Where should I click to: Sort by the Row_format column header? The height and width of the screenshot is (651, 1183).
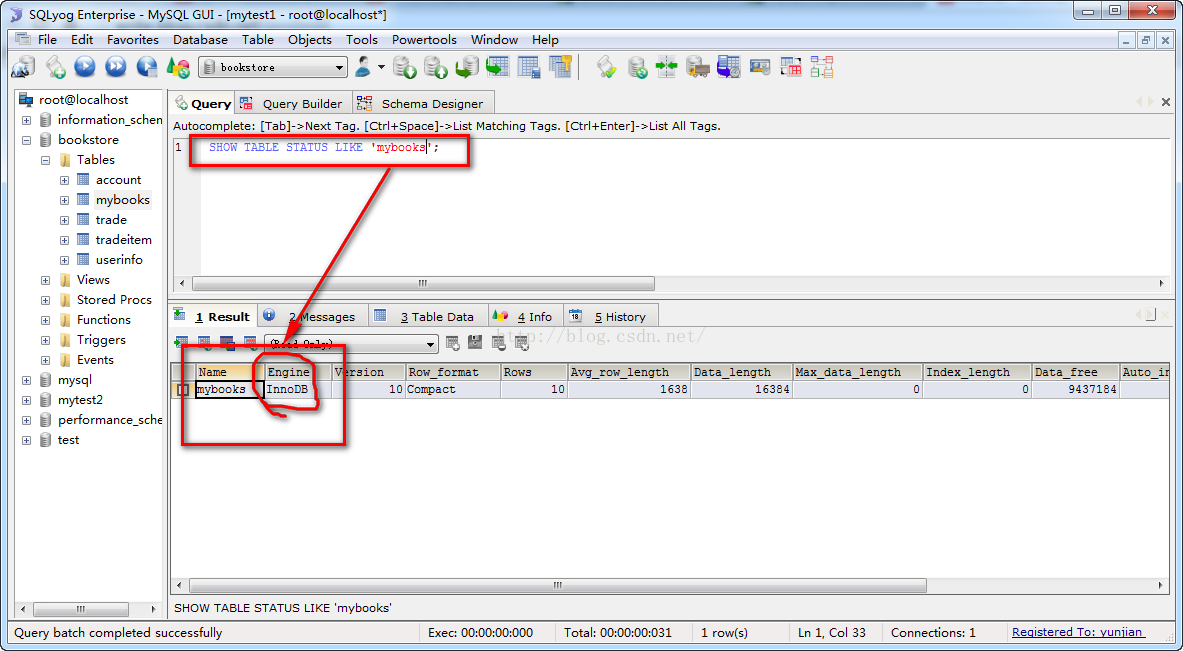click(453, 372)
